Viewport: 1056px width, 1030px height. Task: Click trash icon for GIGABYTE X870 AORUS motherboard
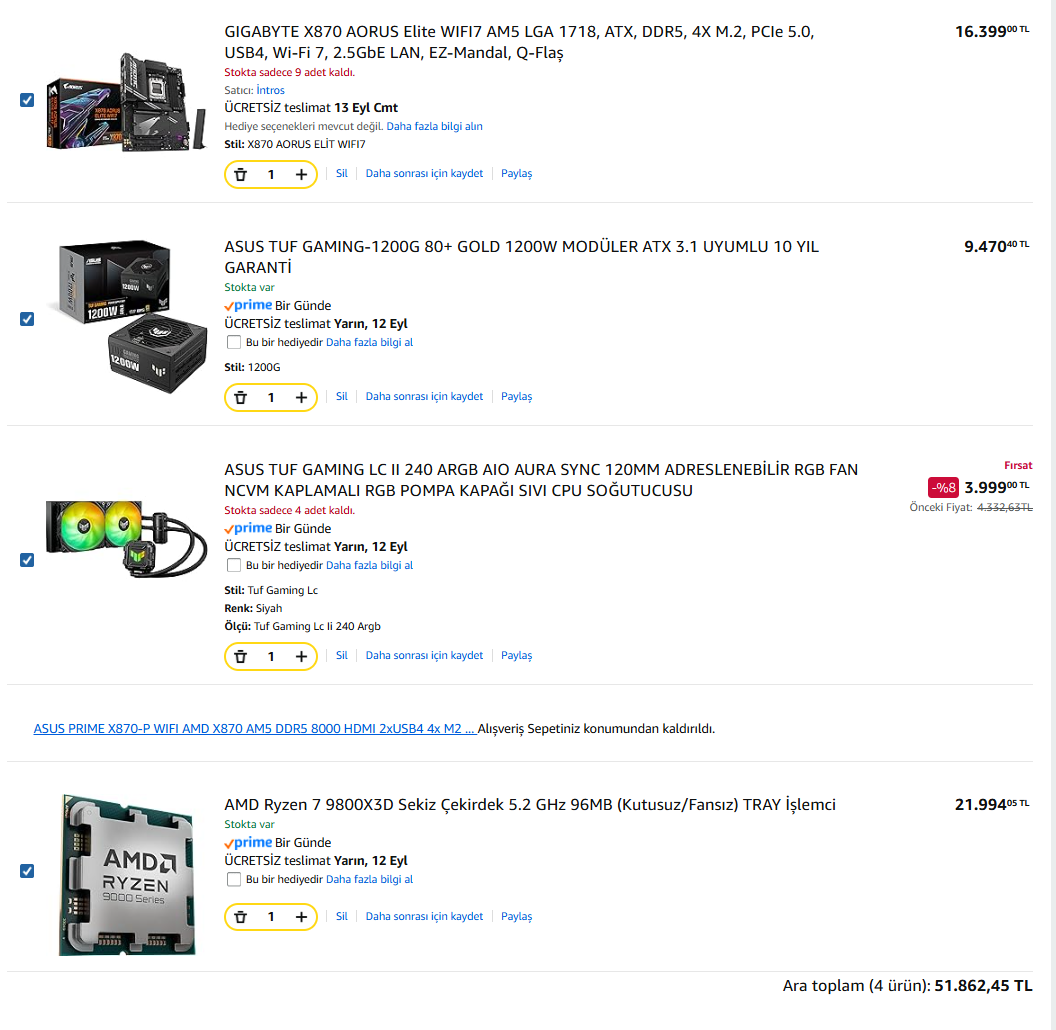pos(240,175)
